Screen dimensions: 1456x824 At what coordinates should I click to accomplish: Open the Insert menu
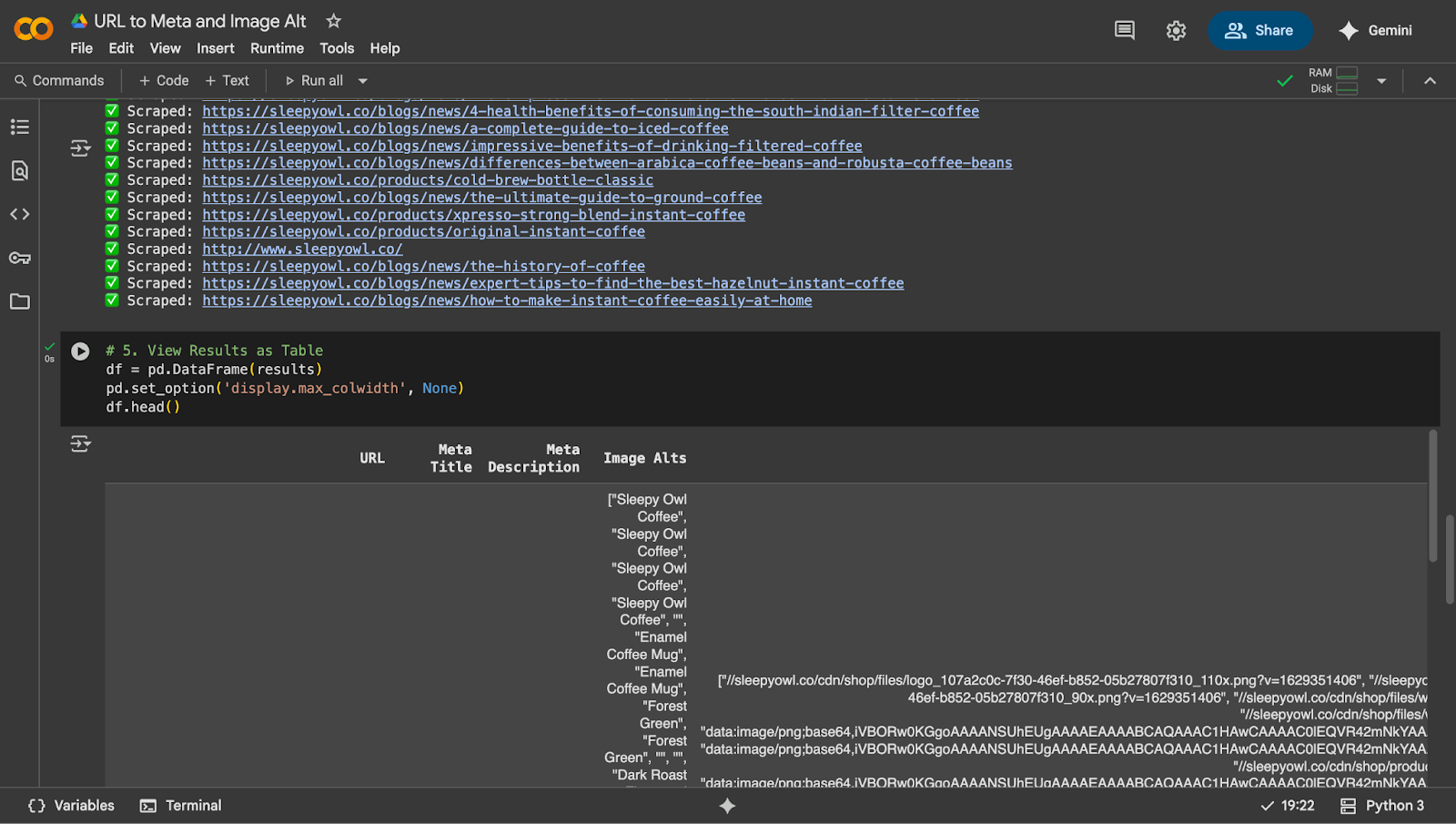click(x=216, y=48)
